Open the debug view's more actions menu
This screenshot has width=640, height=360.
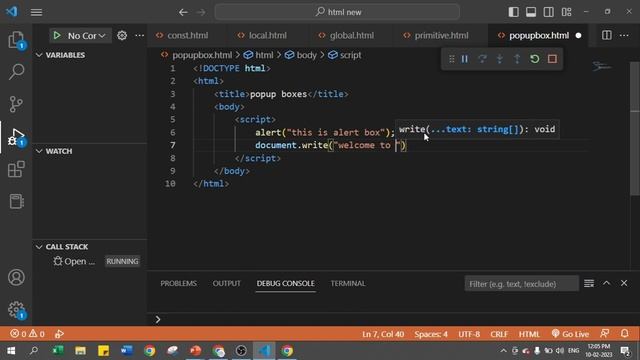click(140, 36)
